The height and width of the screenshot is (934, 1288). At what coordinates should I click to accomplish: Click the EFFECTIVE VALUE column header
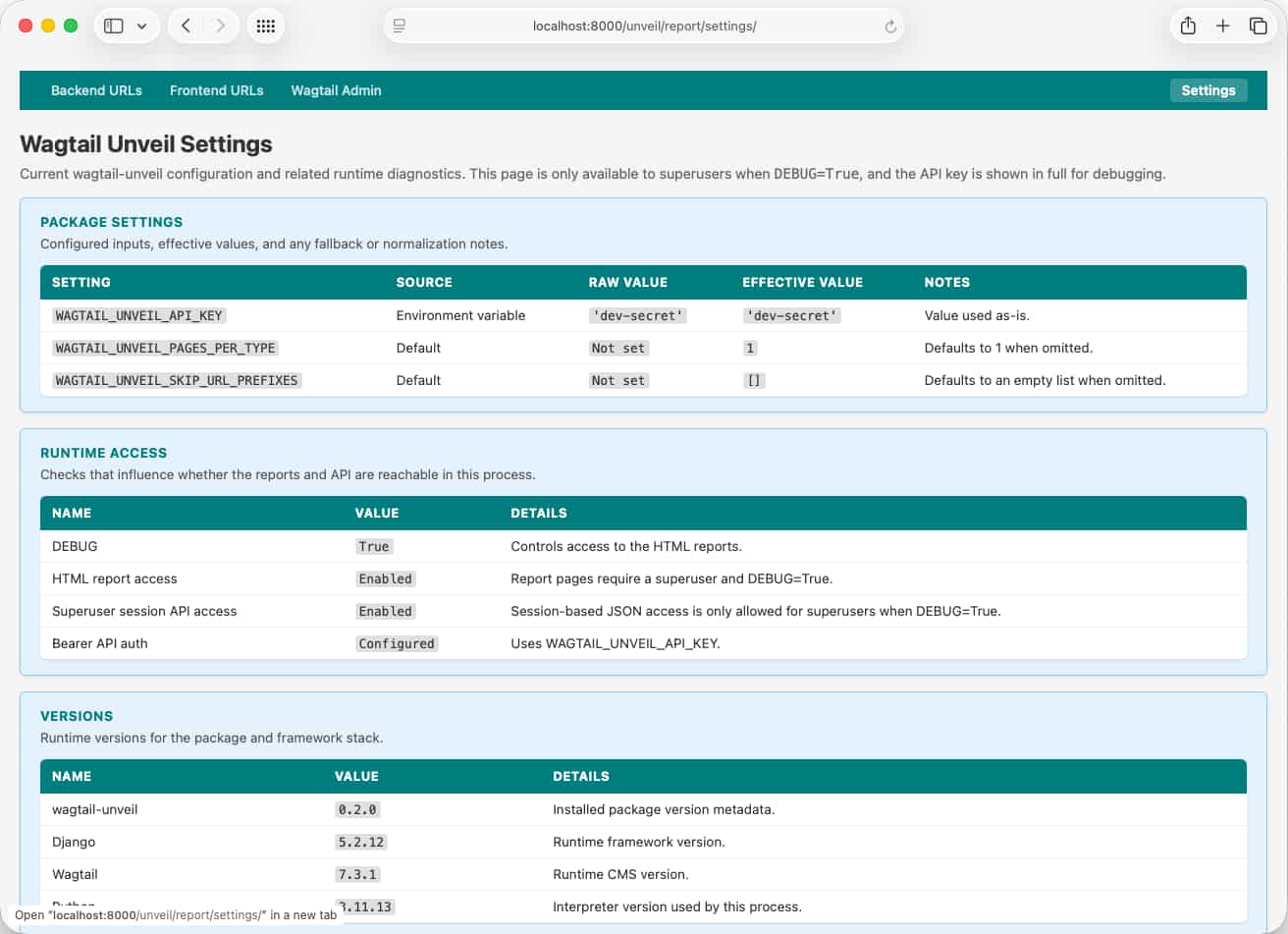pyautogui.click(x=802, y=282)
